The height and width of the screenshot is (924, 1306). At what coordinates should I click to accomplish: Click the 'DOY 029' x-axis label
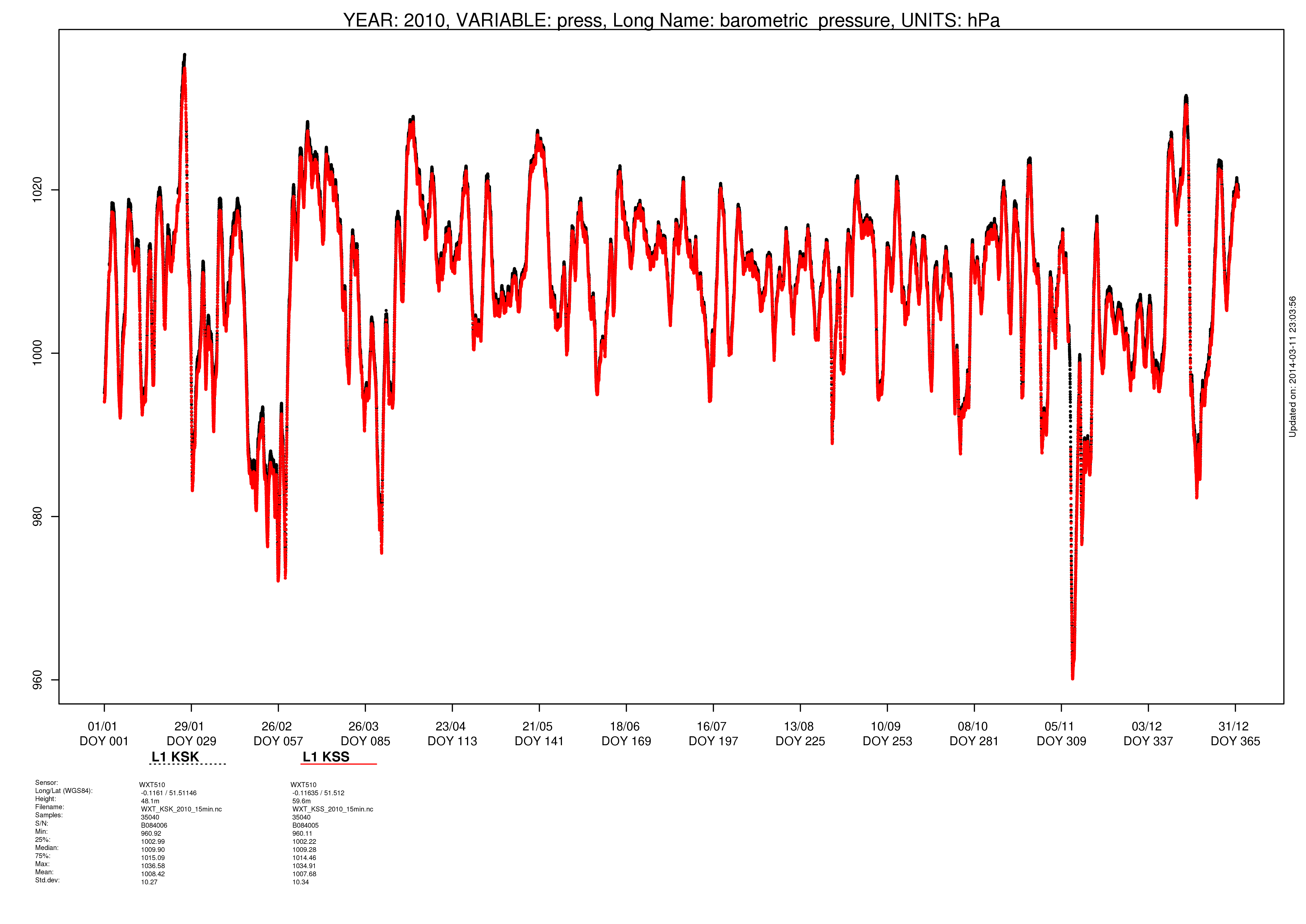pos(191,741)
